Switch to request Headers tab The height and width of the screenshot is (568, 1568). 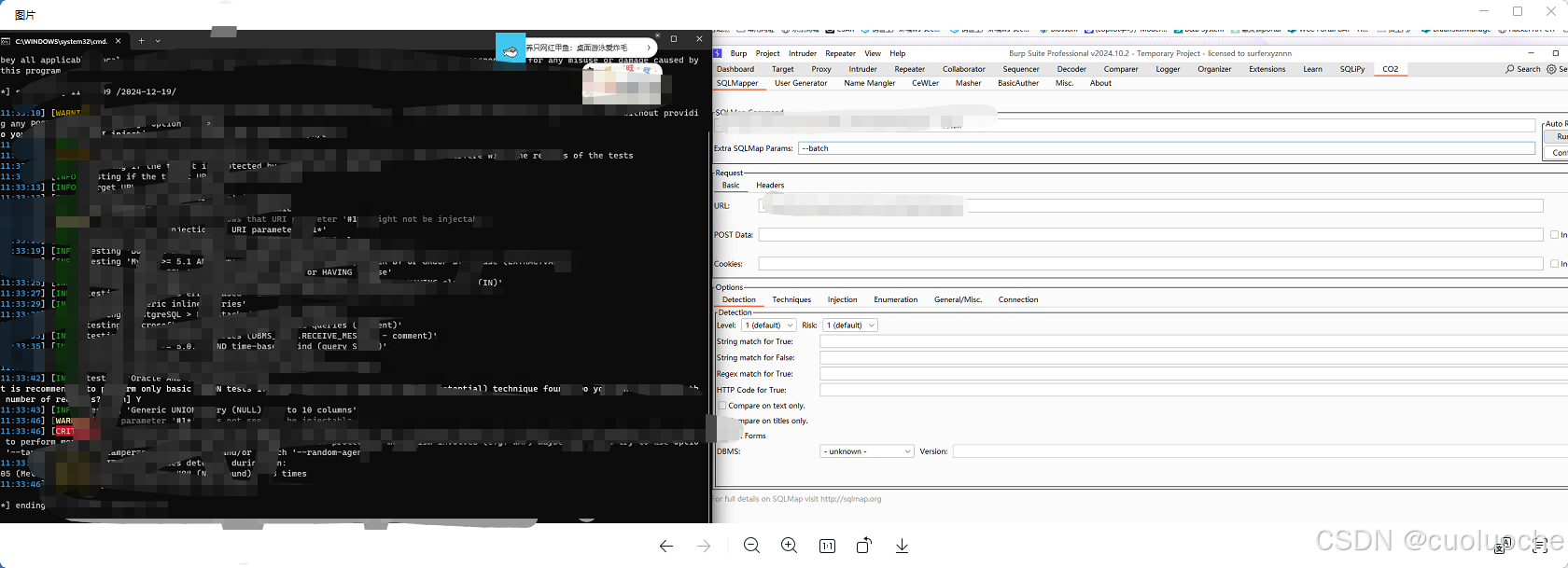click(x=770, y=186)
